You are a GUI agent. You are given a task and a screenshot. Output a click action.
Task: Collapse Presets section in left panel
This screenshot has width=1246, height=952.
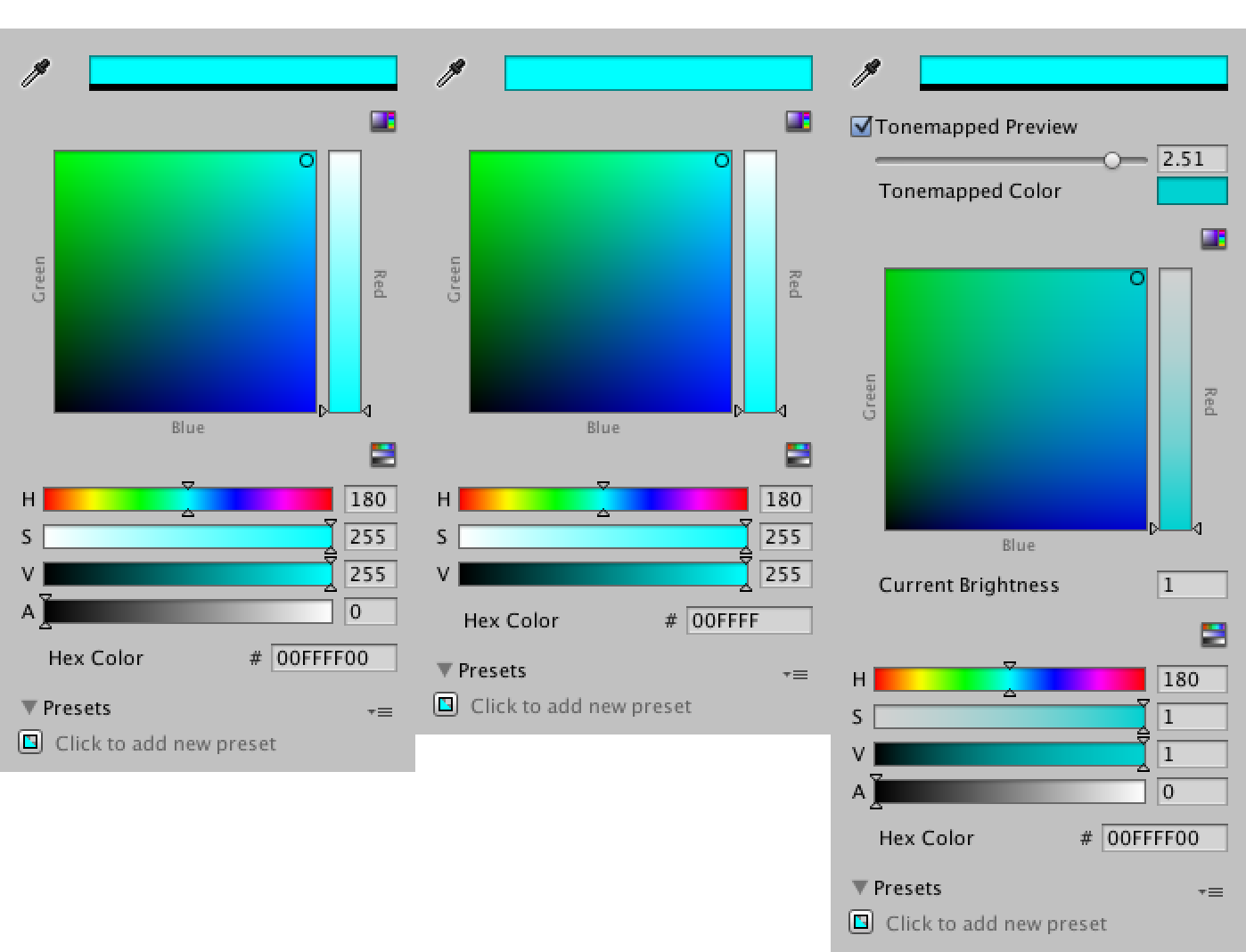point(29,708)
